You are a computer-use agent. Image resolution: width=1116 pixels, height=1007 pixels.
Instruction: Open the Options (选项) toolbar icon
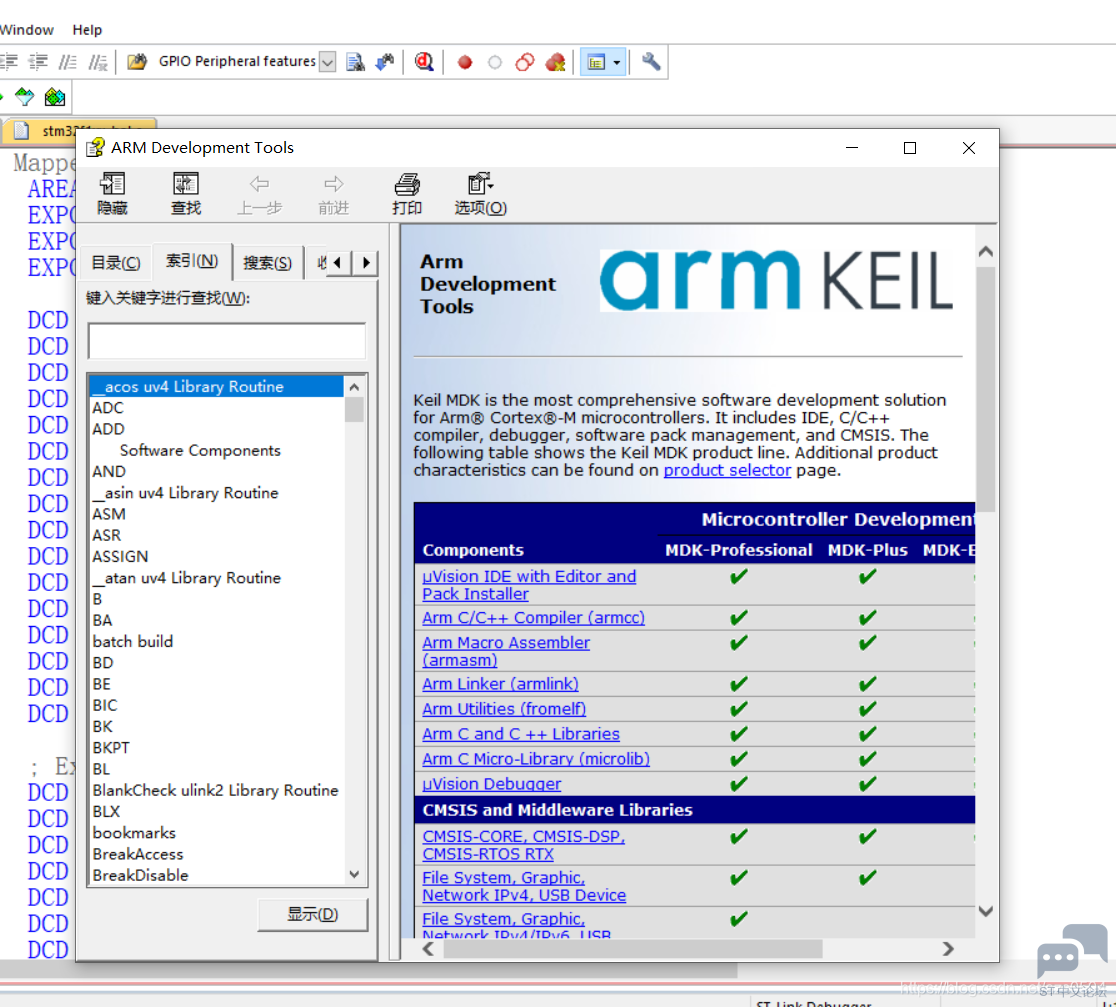[x=480, y=193]
